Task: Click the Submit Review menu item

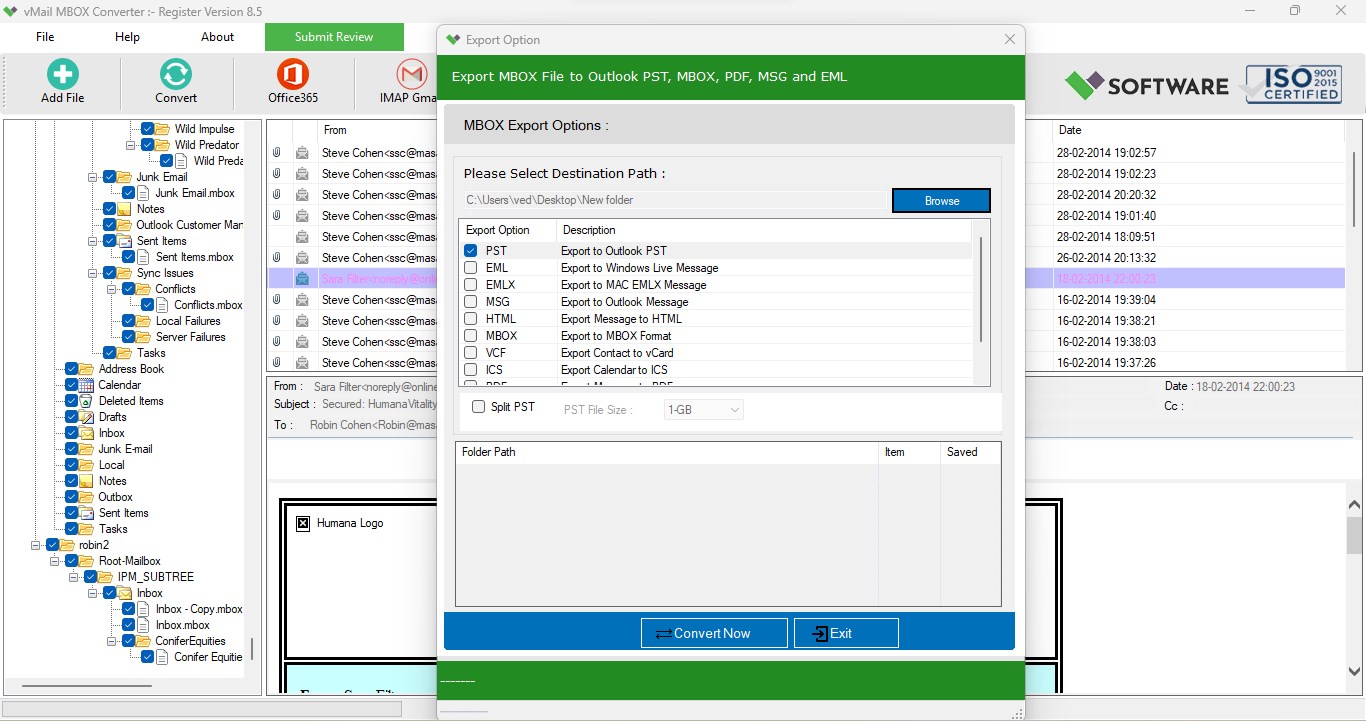Action: [334, 37]
